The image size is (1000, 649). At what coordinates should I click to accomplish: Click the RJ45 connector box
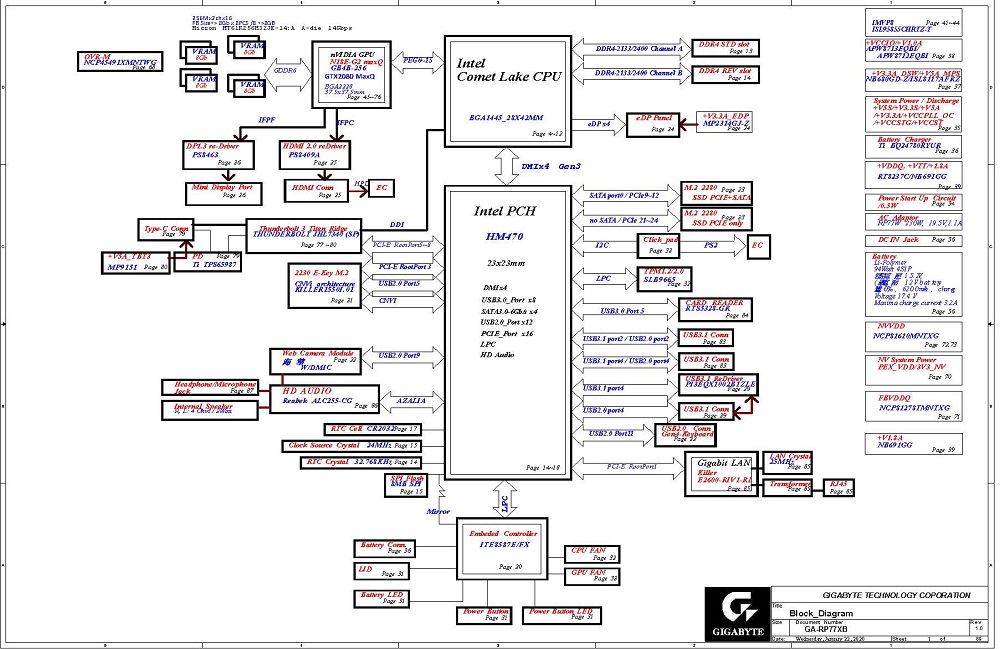click(x=839, y=487)
